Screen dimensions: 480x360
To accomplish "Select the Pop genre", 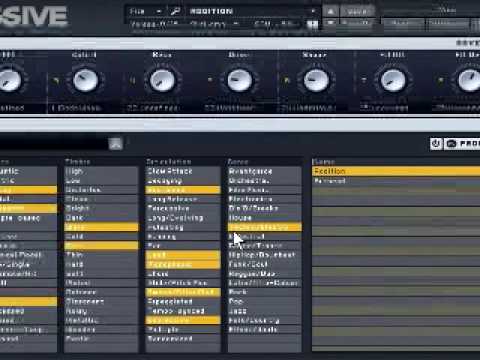I will tap(265, 301).
